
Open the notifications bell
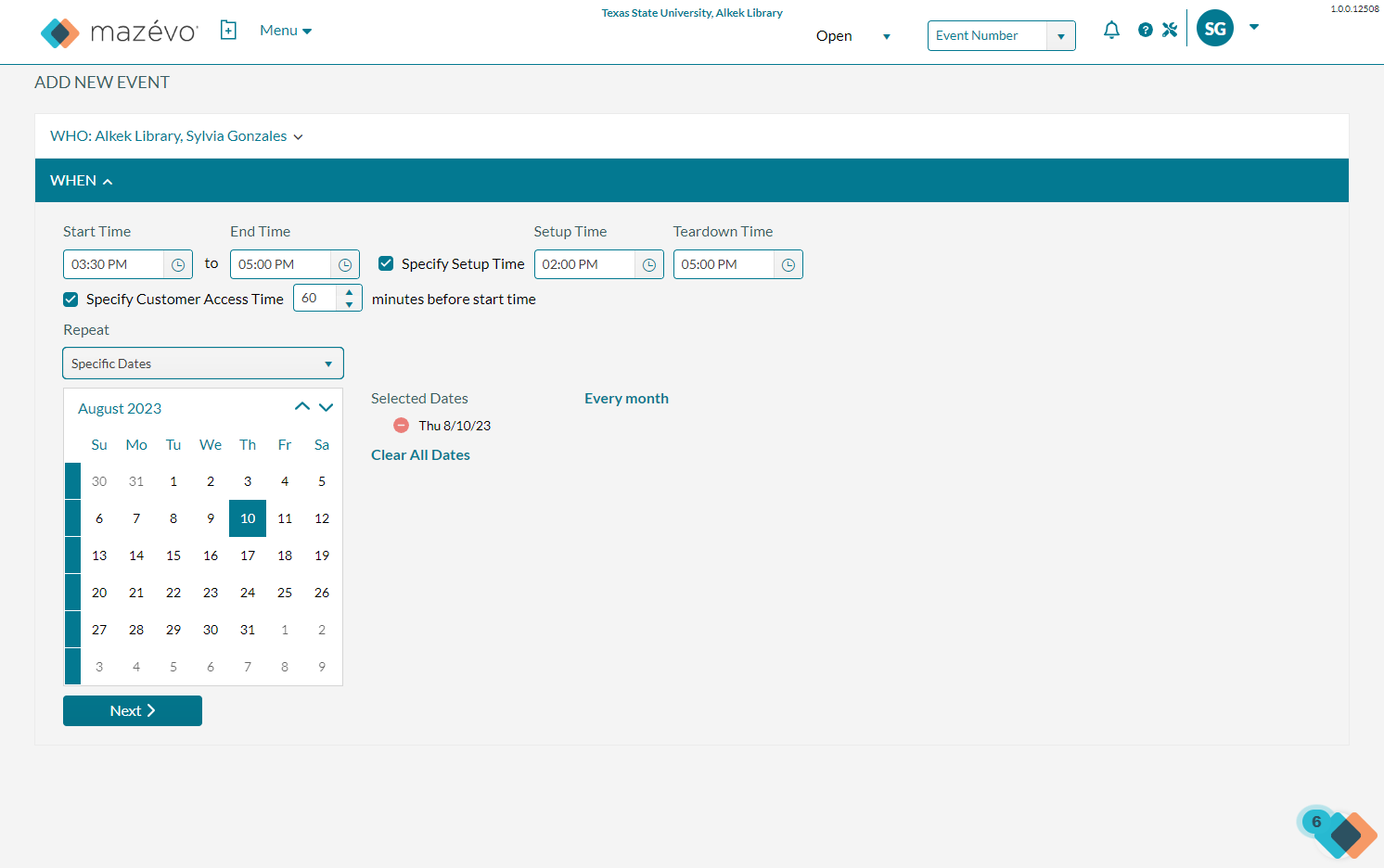coord(1111,30)
